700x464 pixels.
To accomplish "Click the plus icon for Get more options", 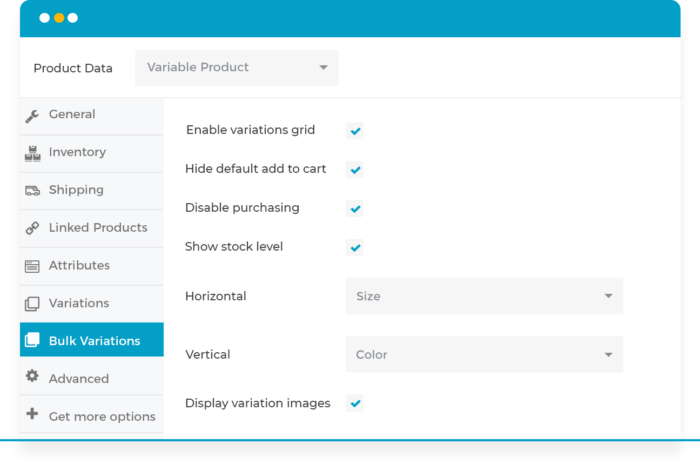I will (x=32, y=414).
